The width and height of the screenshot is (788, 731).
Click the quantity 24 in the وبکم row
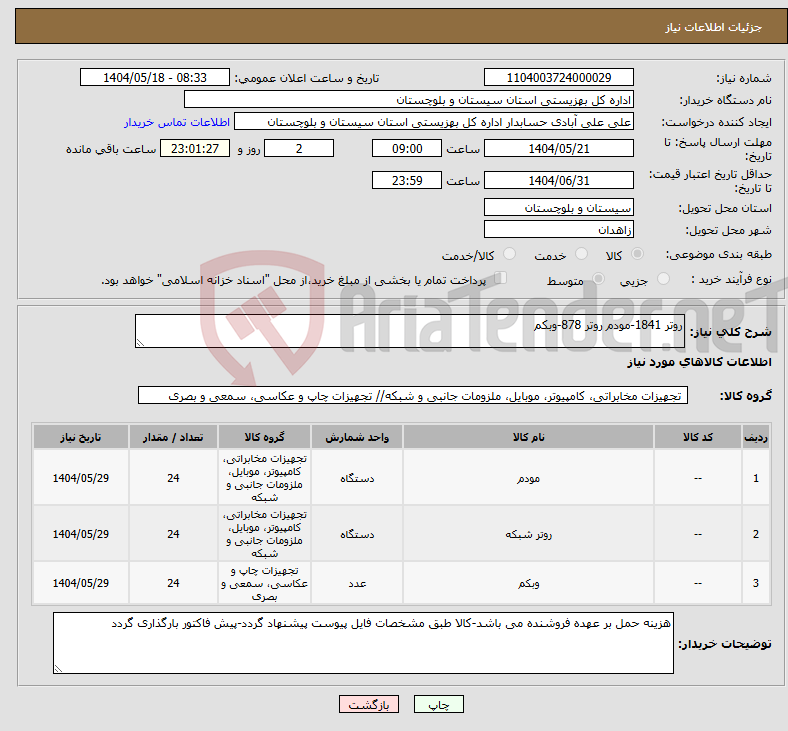(x=173, y=583)
